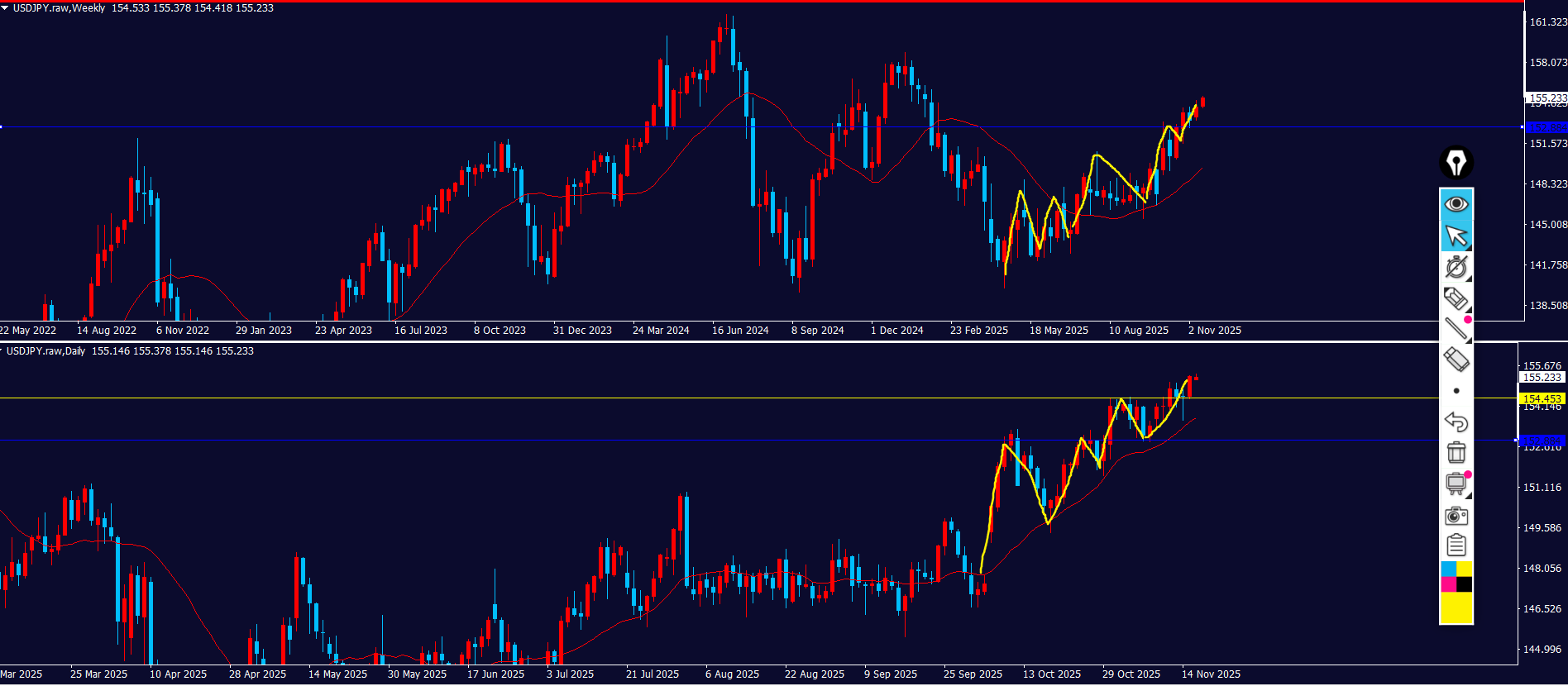This screenshot has height=686, width=1568.
Task: Select the highlighter marker tool
Action: [x=1456, y=298]
